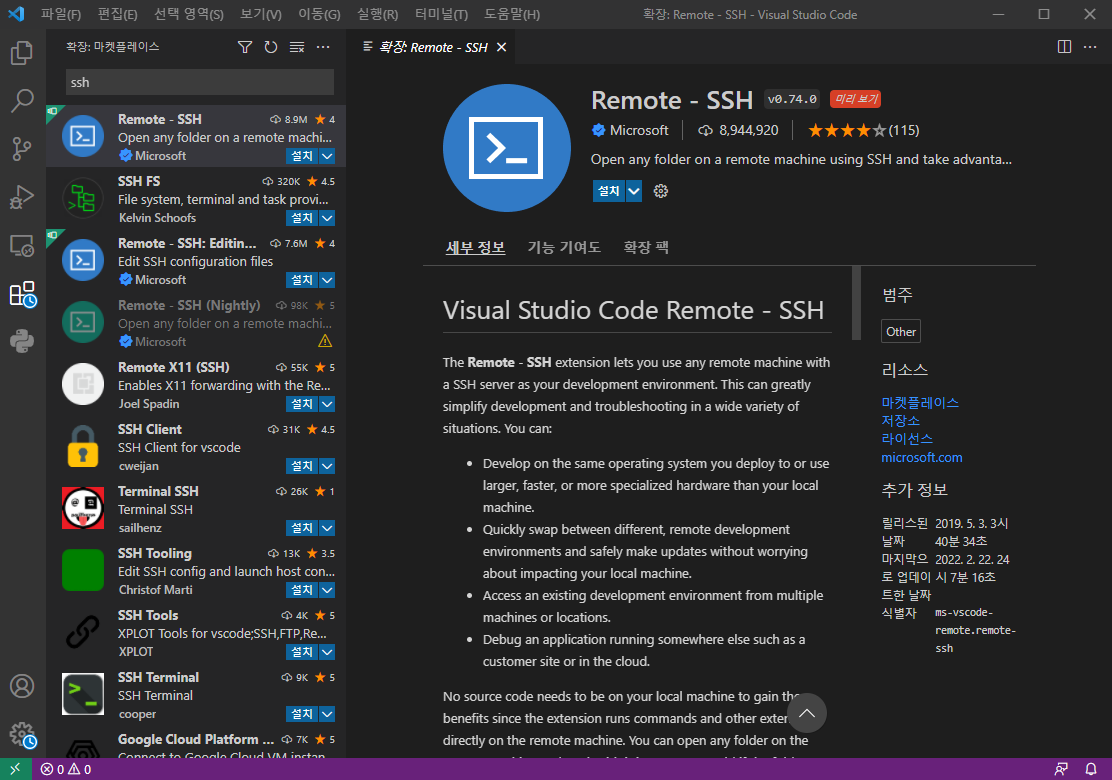Select the 세부 정보 tab
The height and width of the screenshot is (780, 1112).
click(x=475, y=247)
